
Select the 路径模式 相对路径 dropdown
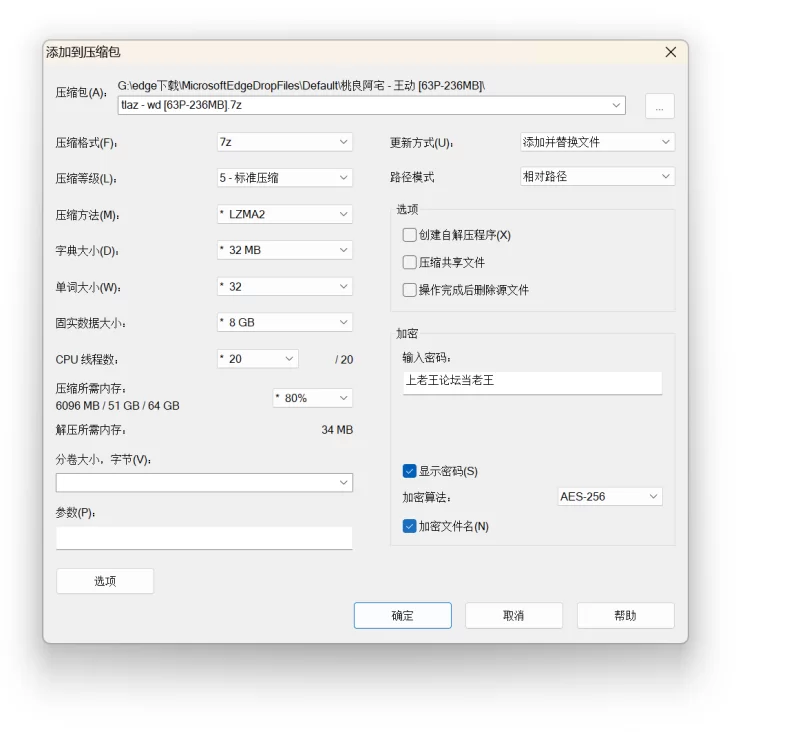(x=597, y=176)
